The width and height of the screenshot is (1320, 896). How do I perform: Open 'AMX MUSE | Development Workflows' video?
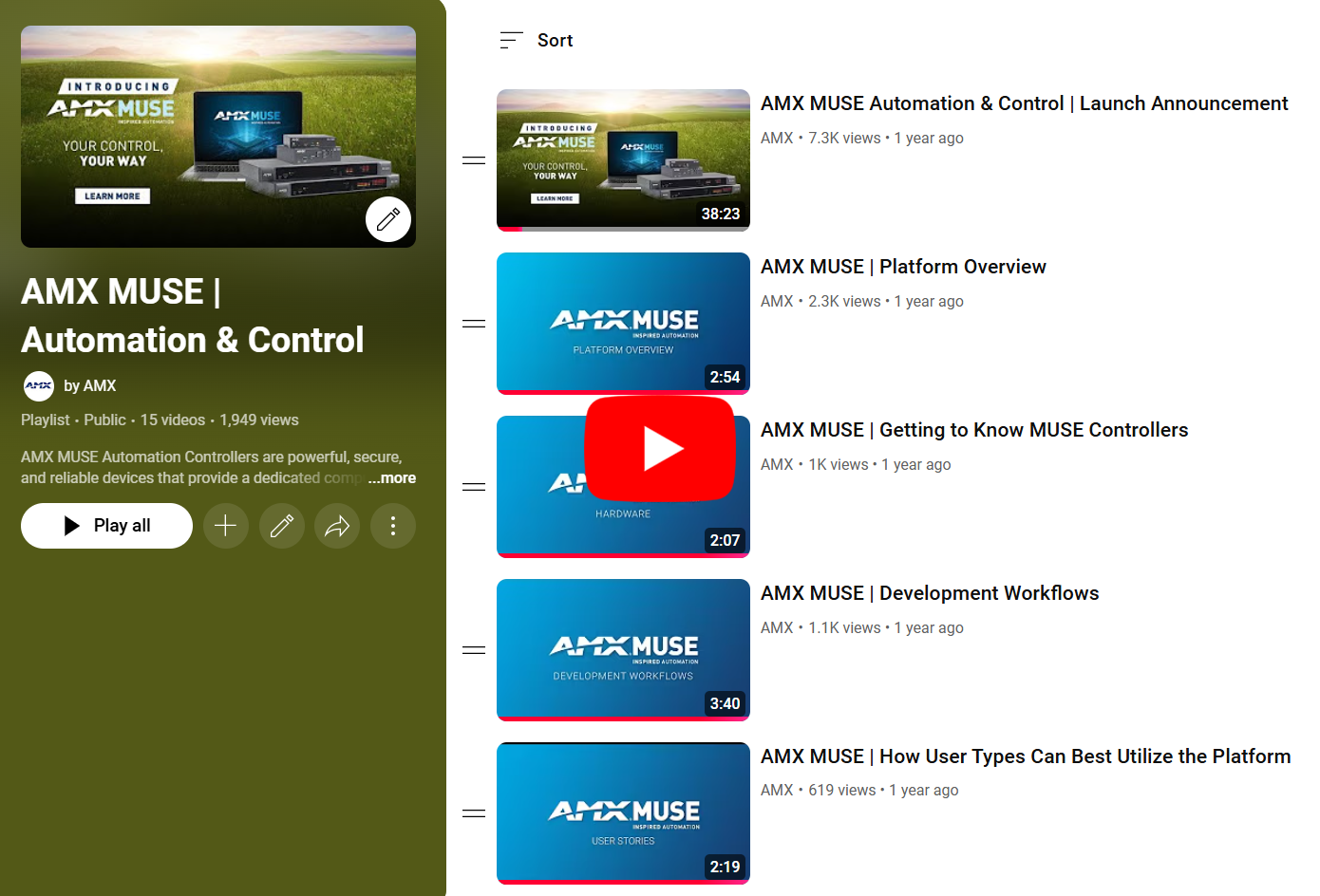[x=929, y=592]
